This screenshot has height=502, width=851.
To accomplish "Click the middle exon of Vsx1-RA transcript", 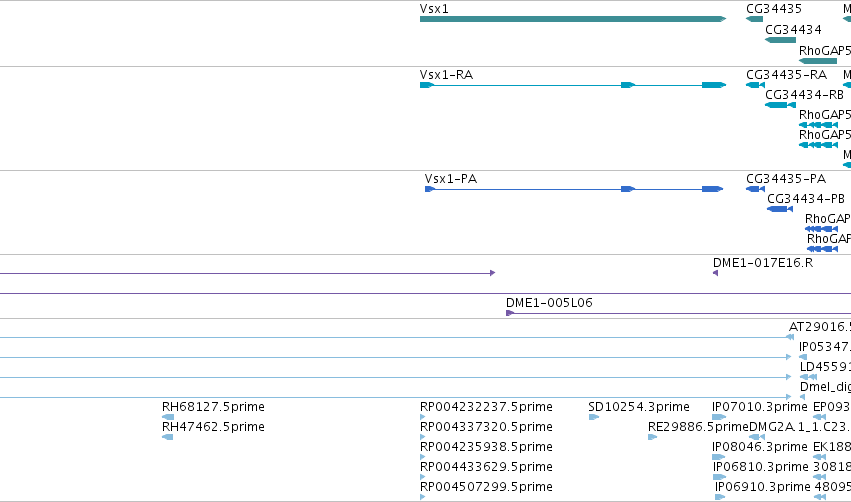I will click(628, 85).
